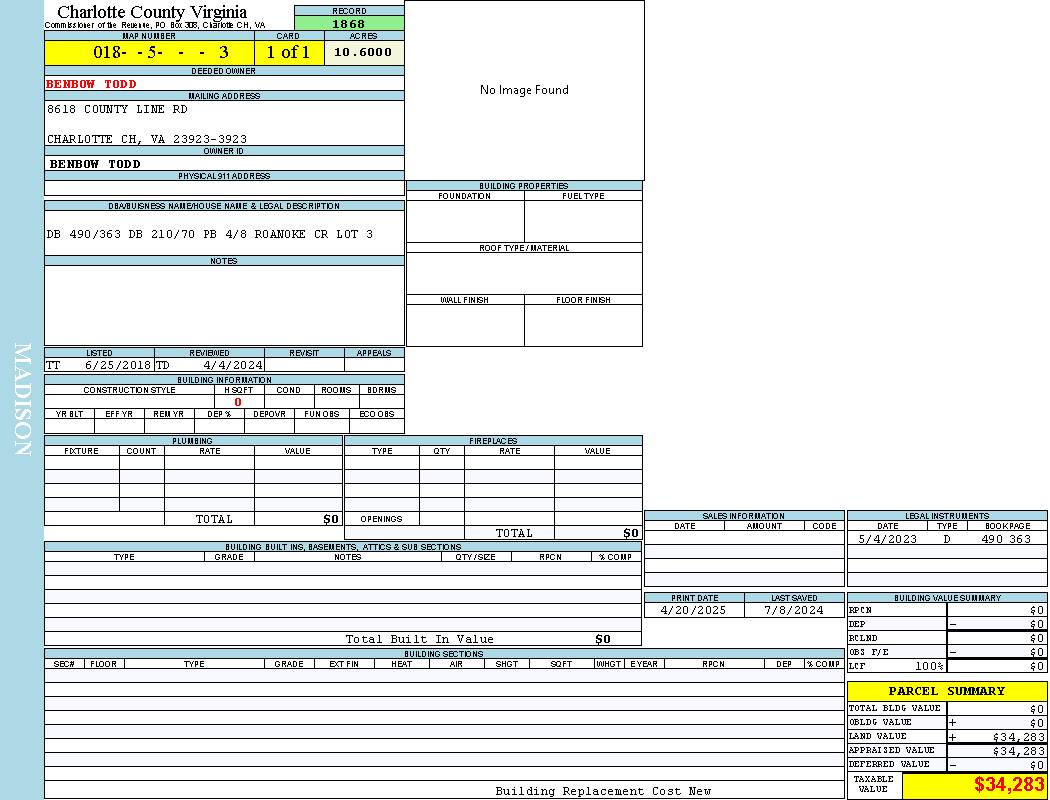Click the last saved date 7/8/2024
This screenshot has width=1050, height=800.
coord(793,610)
